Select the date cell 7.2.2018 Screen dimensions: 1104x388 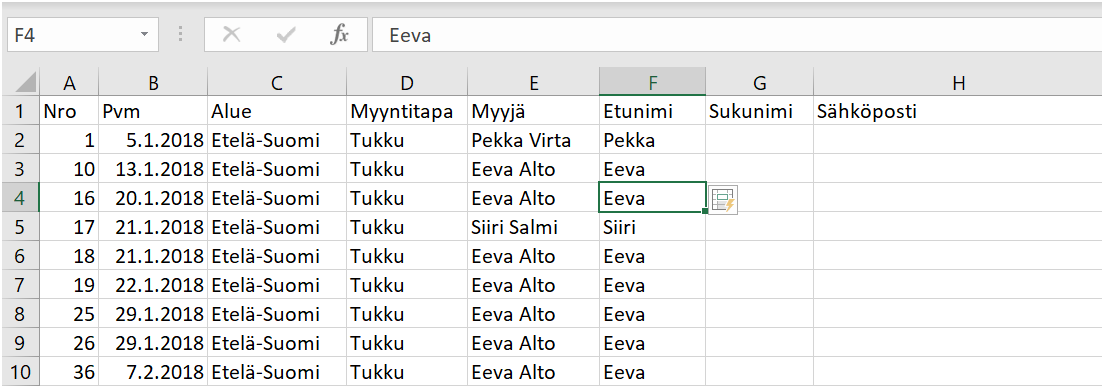click(153, 372)
